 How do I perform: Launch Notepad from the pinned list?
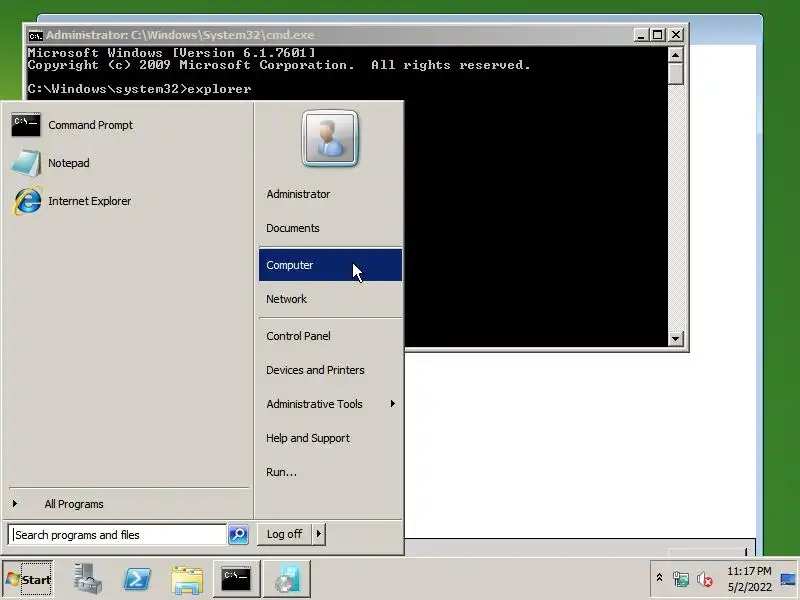point(128,163)
